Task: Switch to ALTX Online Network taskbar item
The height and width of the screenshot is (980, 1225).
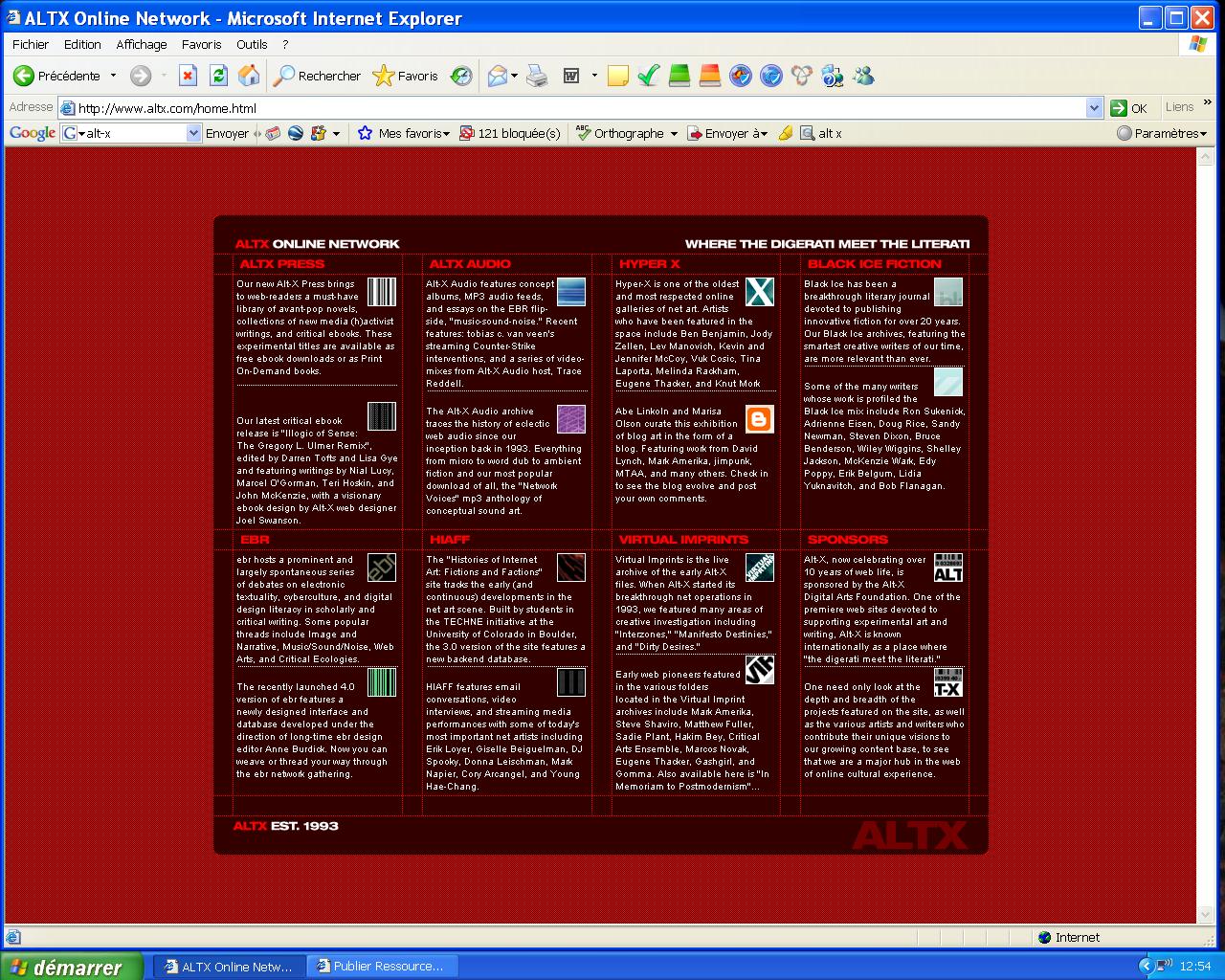Action: [x=228, y=967]
